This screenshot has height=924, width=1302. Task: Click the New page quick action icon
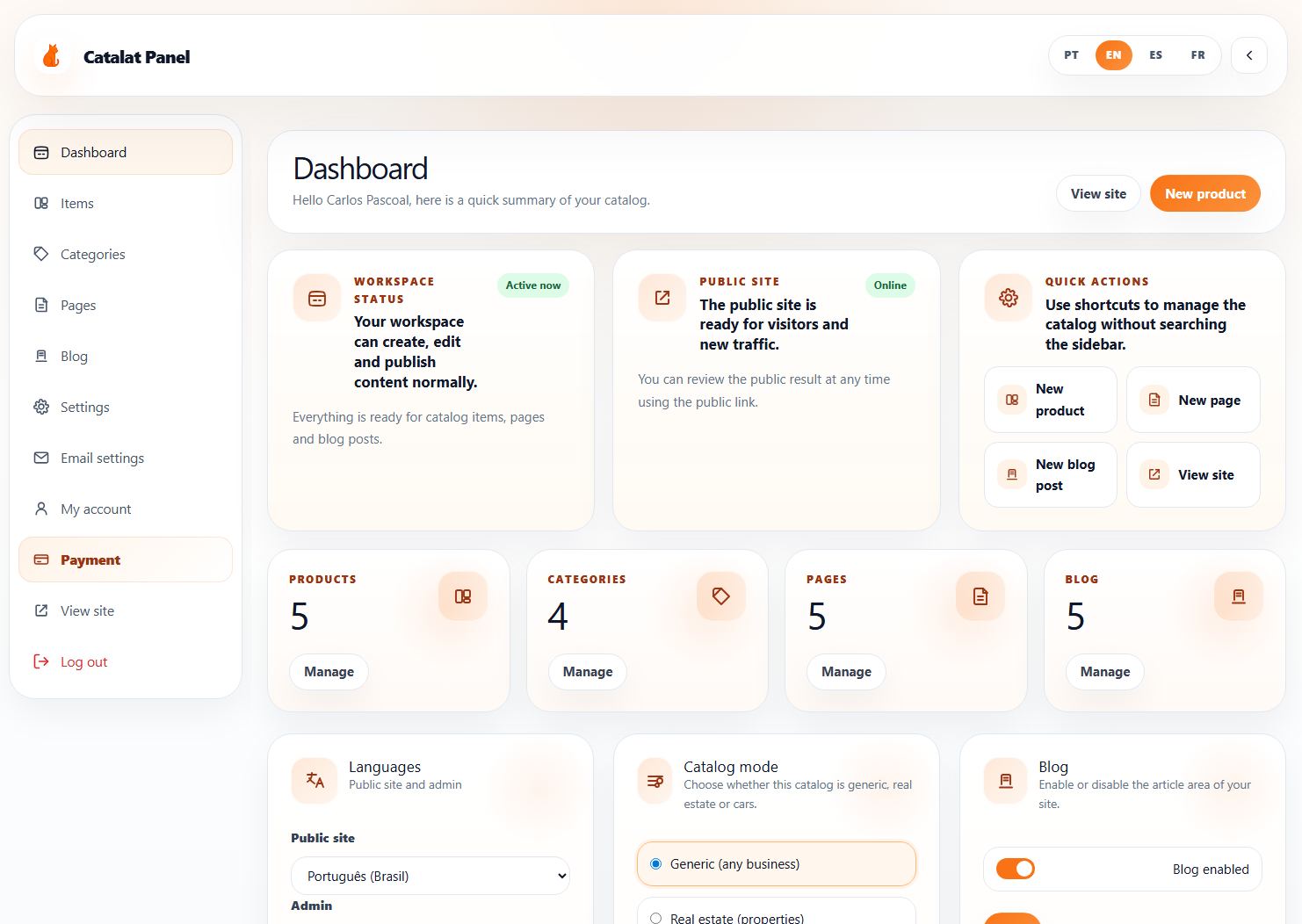[1154, 400]
